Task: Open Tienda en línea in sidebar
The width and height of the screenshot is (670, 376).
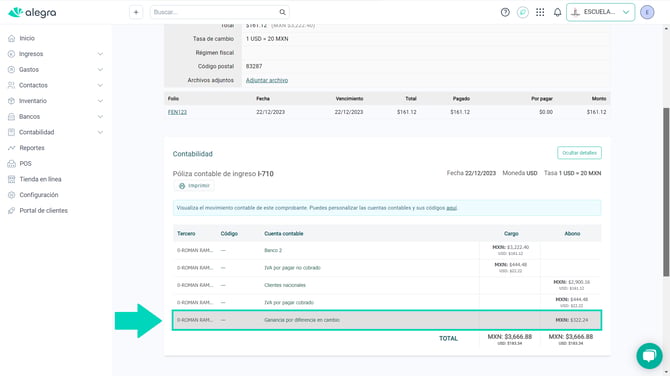Action: coord(40,179)
